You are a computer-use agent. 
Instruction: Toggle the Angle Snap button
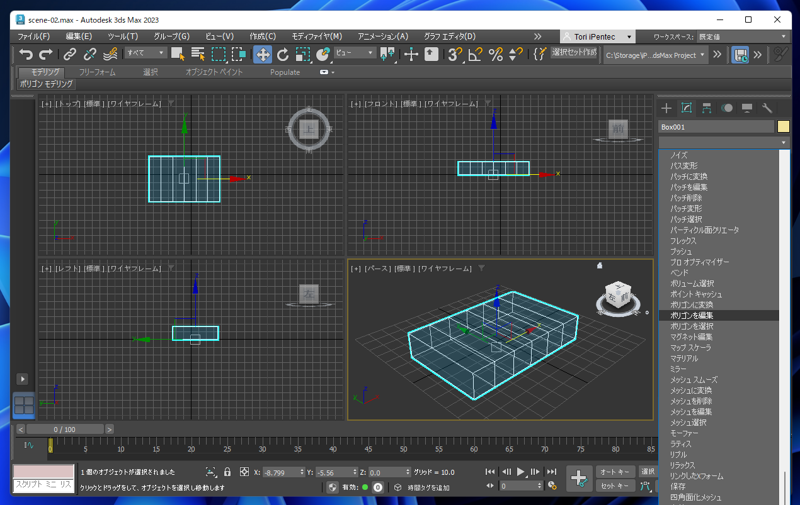point(475,54)
